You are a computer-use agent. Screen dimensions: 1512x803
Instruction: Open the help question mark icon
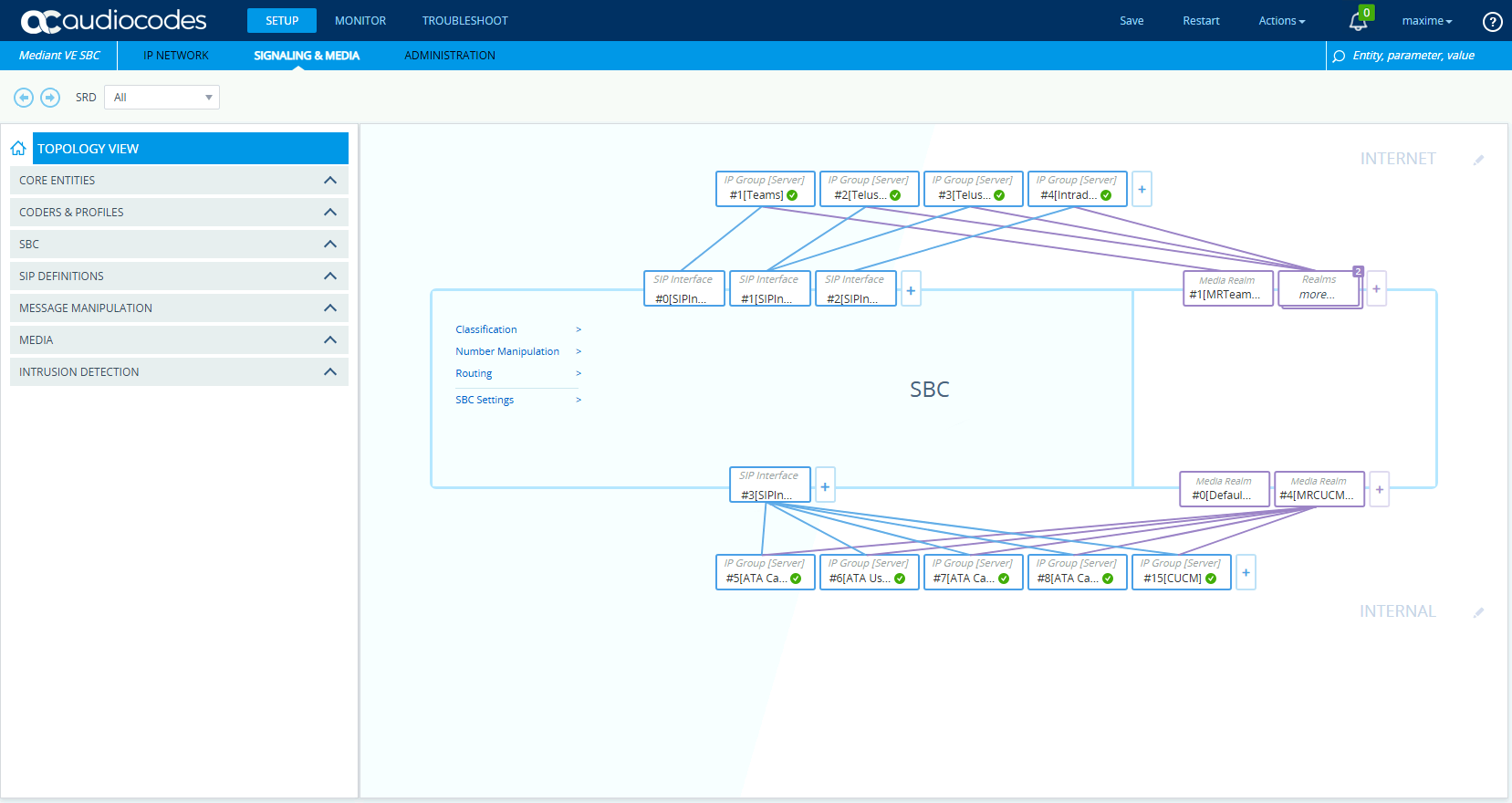click(x=1492, y=21)
